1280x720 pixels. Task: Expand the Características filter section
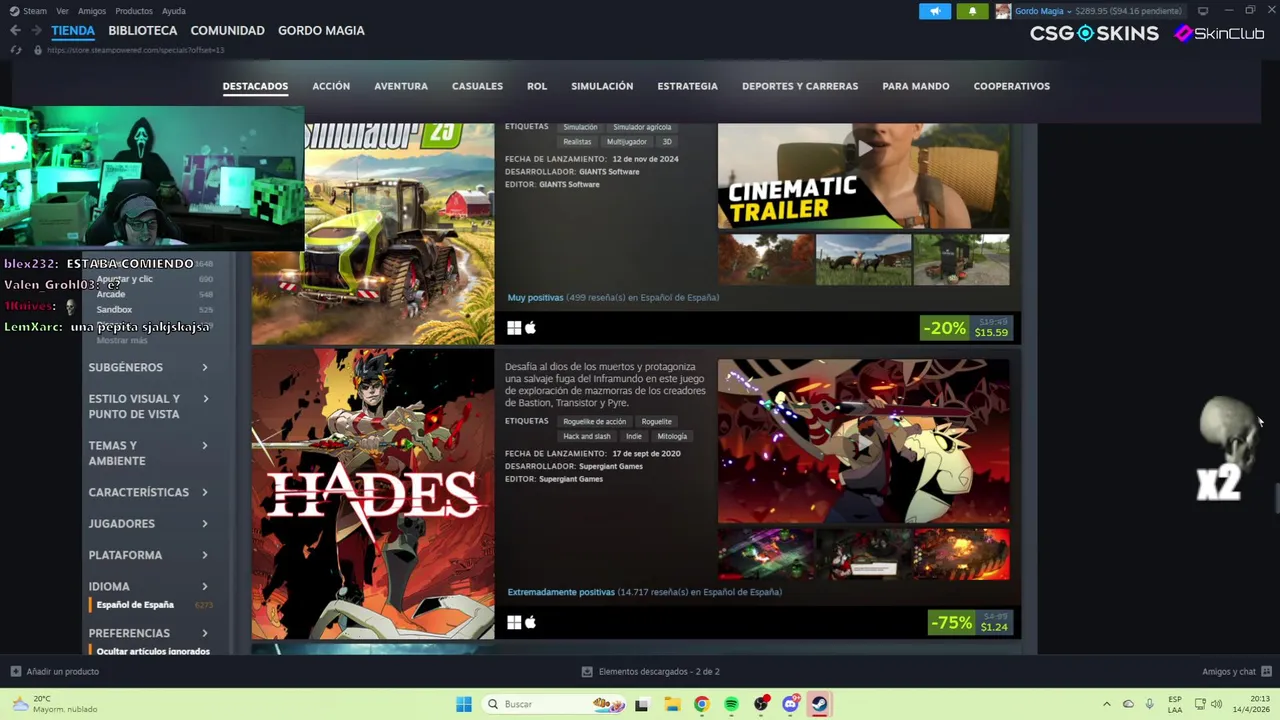click(148, 492)
